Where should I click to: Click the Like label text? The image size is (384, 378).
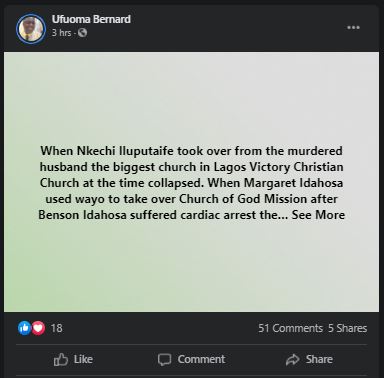[83, 359]
